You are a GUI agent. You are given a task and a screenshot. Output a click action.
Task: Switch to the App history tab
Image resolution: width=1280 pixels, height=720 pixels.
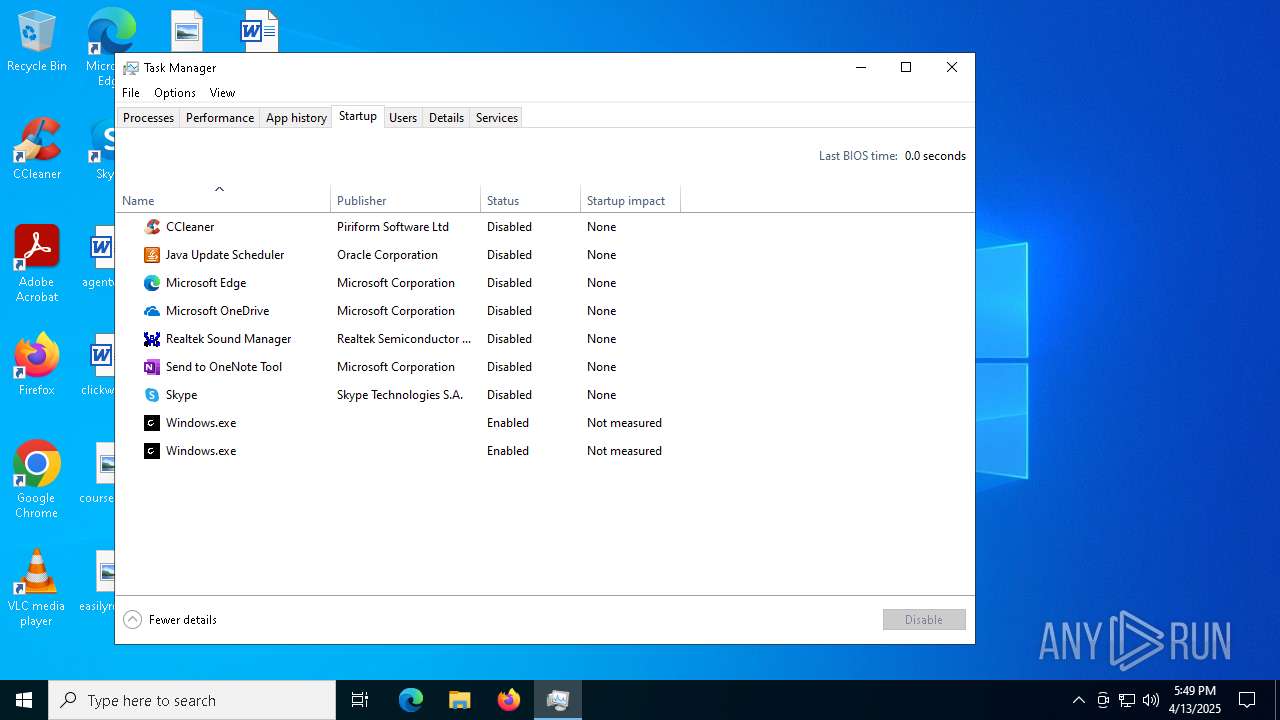pyautogui.click(x=296, y=118)
